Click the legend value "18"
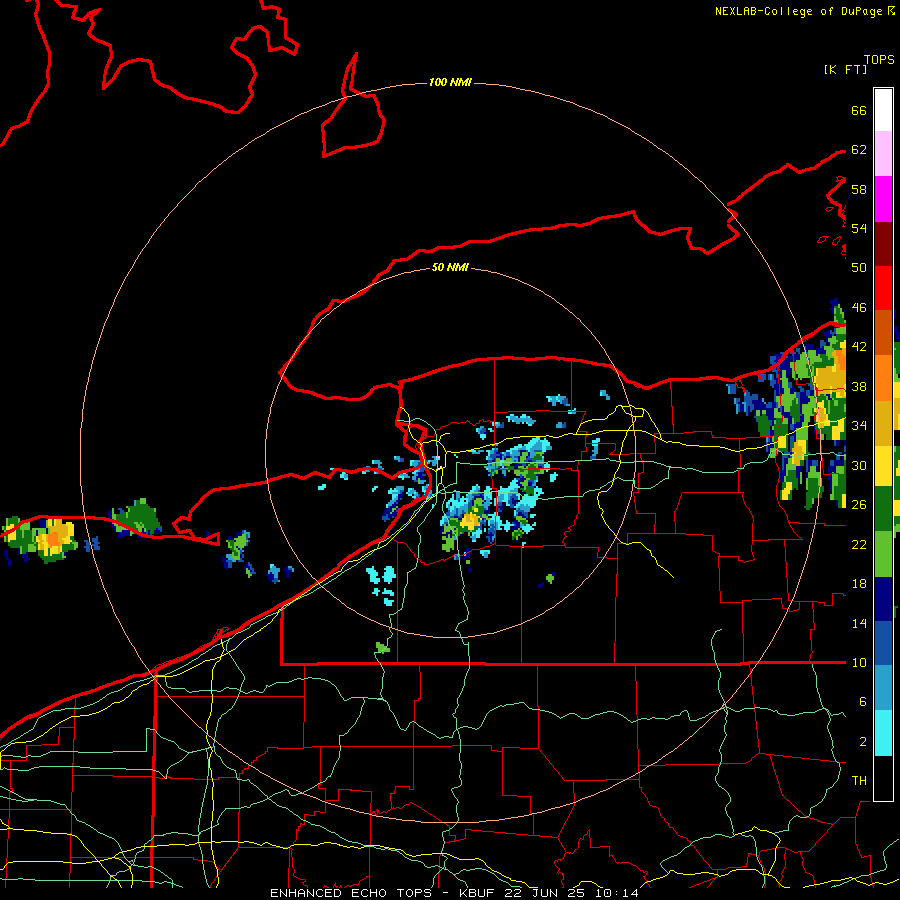Image resolution: width=900 pixels, height=900 pixels. point(859,584)
